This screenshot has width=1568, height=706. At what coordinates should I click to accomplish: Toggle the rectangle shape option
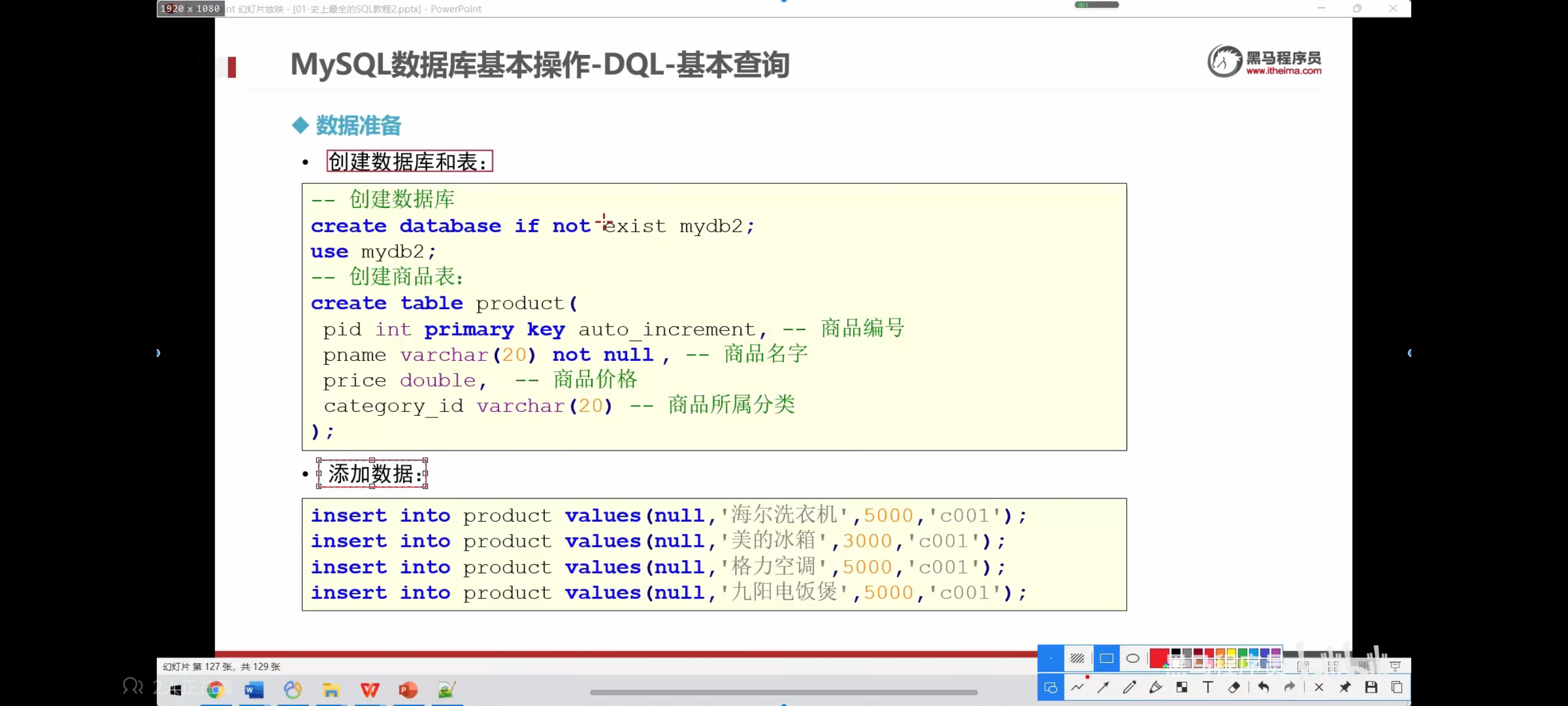[1106, 658]
